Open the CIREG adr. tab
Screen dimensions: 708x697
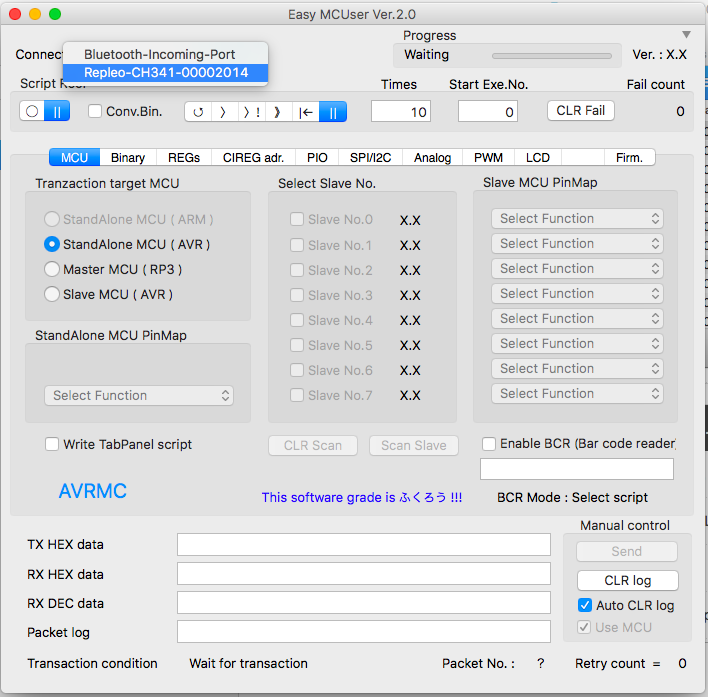click(x=253, y=158)
